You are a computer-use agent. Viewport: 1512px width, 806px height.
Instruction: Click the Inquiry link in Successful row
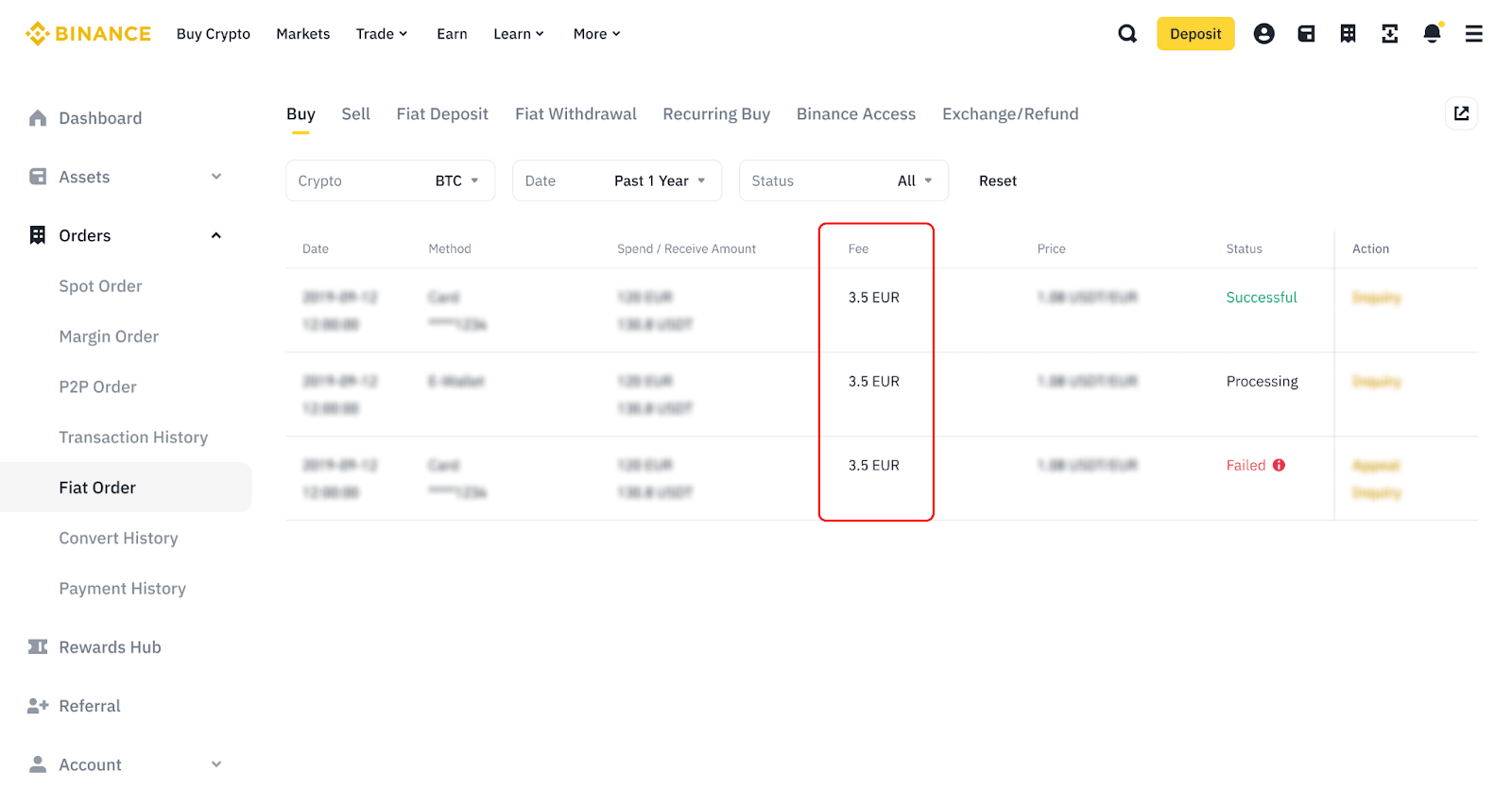coord(1376,298)
